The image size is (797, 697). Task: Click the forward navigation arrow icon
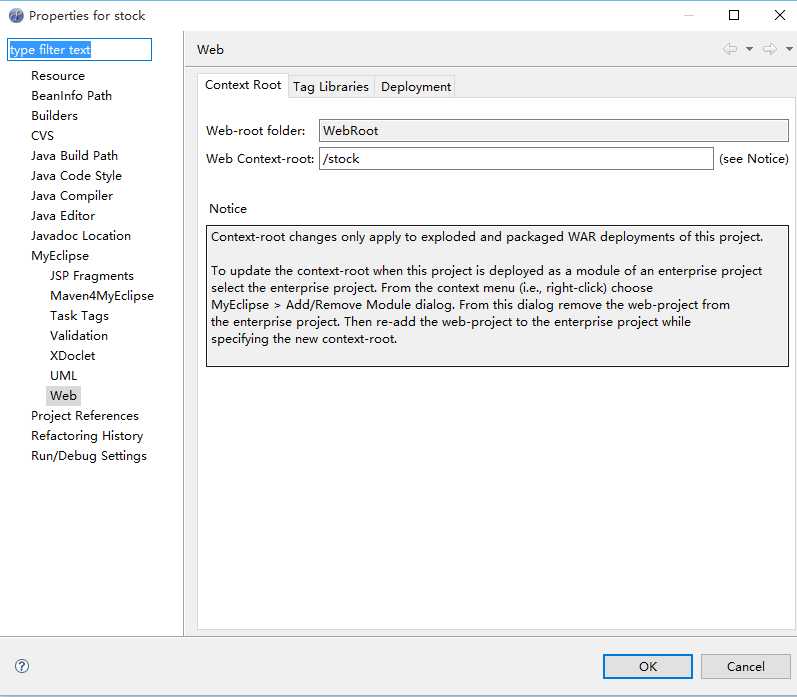[x=769, y=49]
